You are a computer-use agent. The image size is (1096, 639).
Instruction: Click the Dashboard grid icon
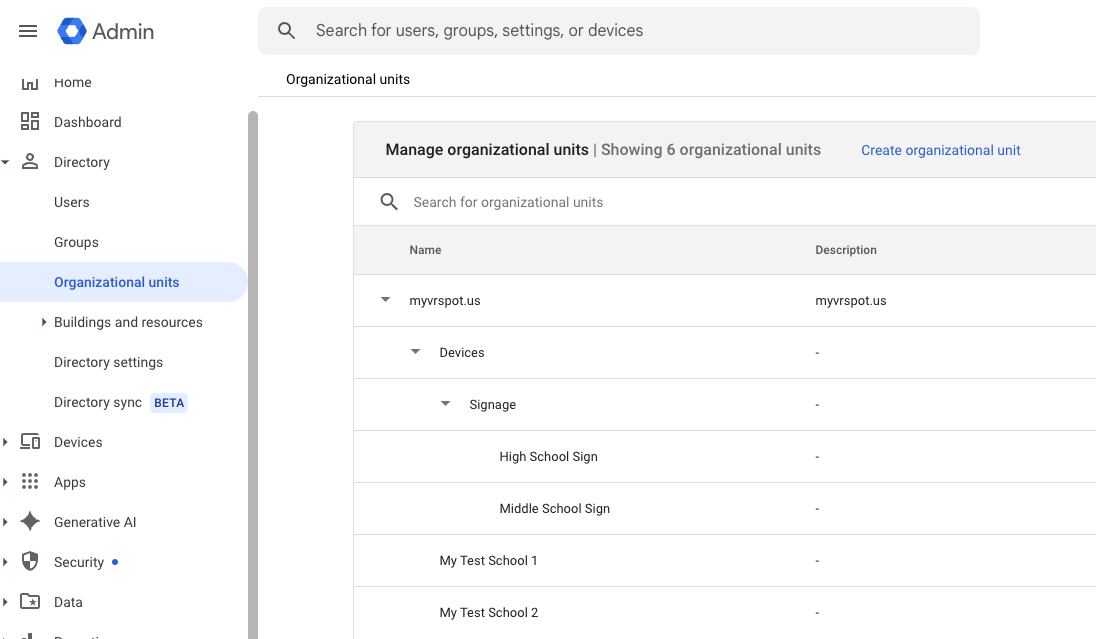[x=30, y=122]
